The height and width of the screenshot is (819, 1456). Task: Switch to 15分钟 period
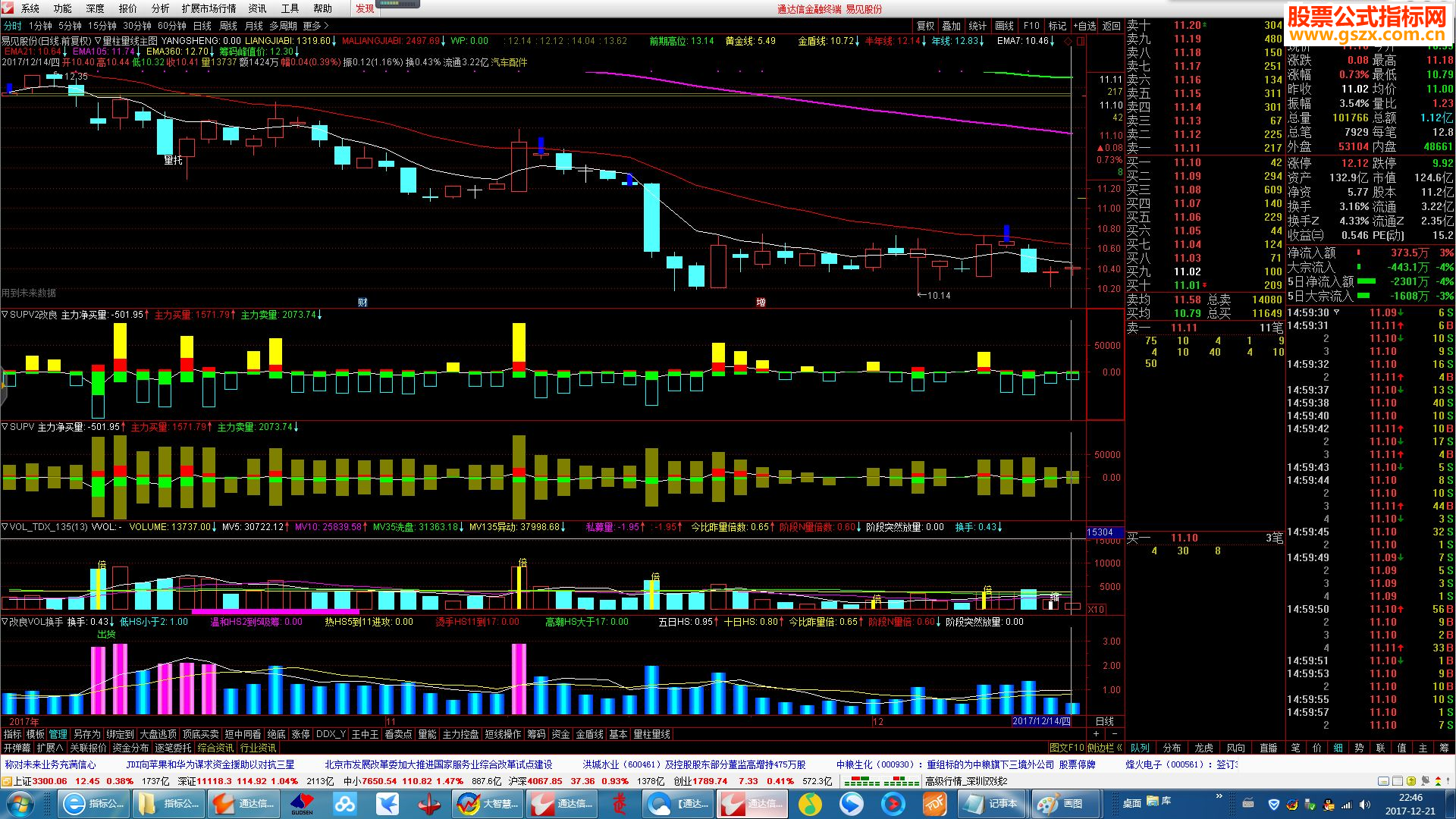[102, 26]
